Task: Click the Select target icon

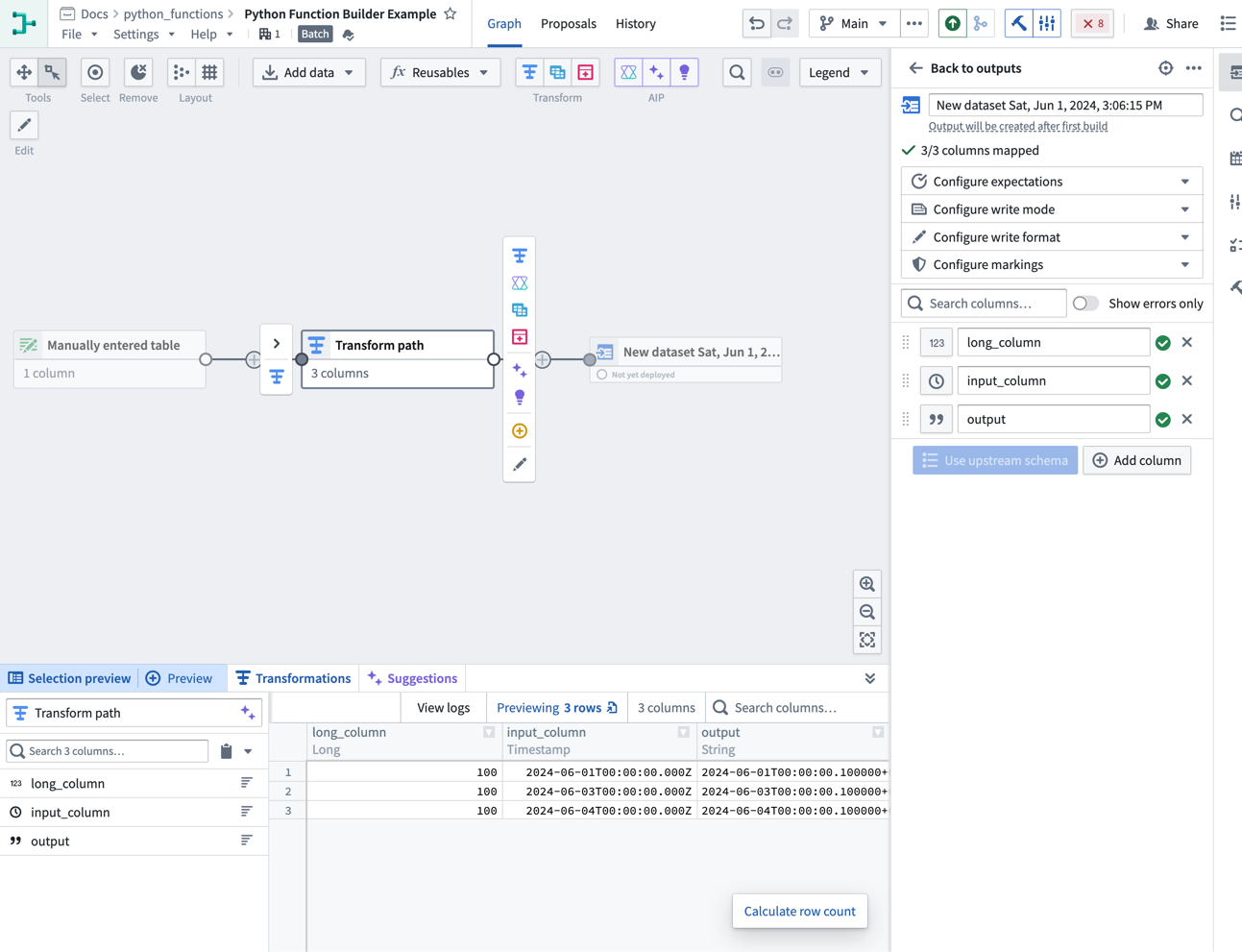Action: (95, 72)
